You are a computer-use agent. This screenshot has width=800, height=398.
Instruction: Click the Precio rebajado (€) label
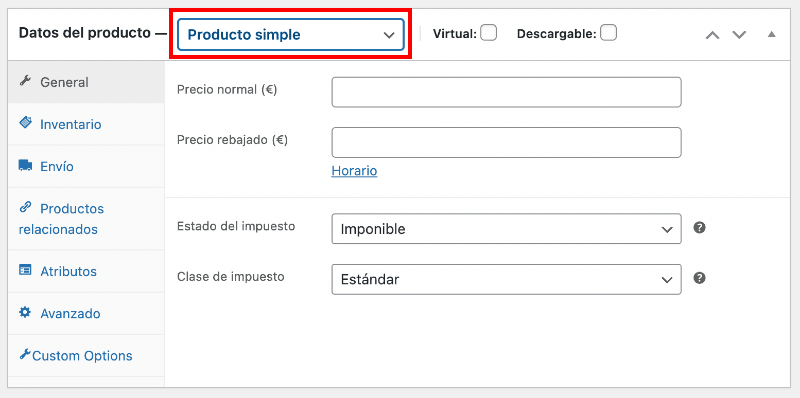tap(232, 139)
